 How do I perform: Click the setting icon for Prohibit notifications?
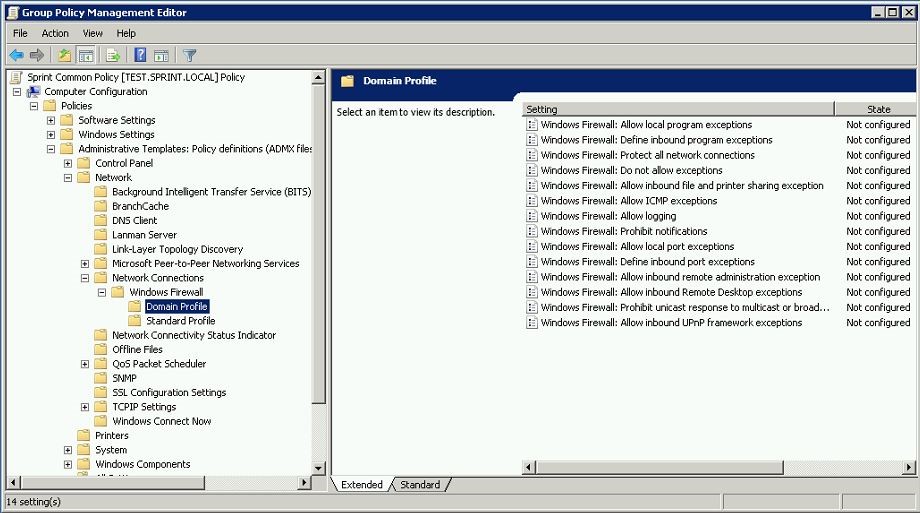click(x=532, y=231)
